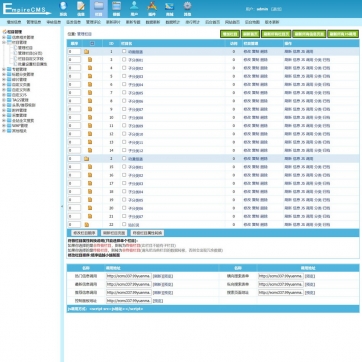Tick the checkbox in row ID 2
Screen dimensions: 362x362
click(x=124, y=158)
